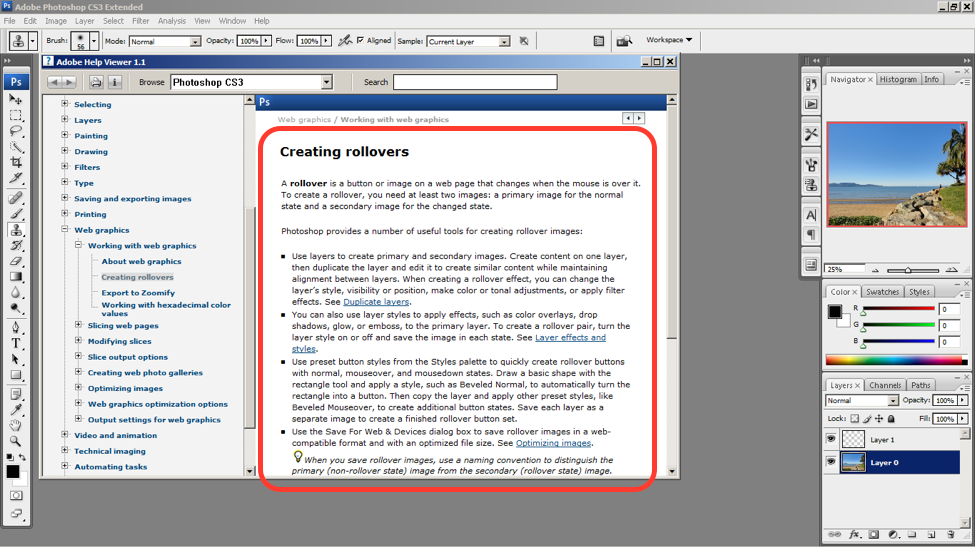This screenshot has width=975, height=548.
Task: Open the Filter menu
Action: (141, 20)
